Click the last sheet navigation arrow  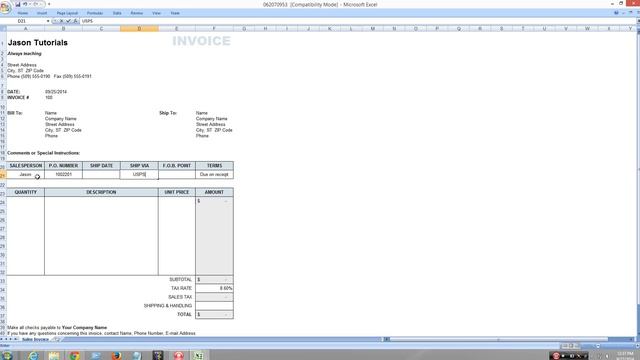coord(16,340)
